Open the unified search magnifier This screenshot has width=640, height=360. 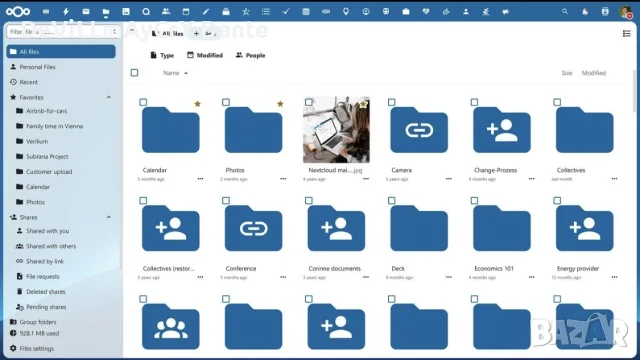point(565,12)
